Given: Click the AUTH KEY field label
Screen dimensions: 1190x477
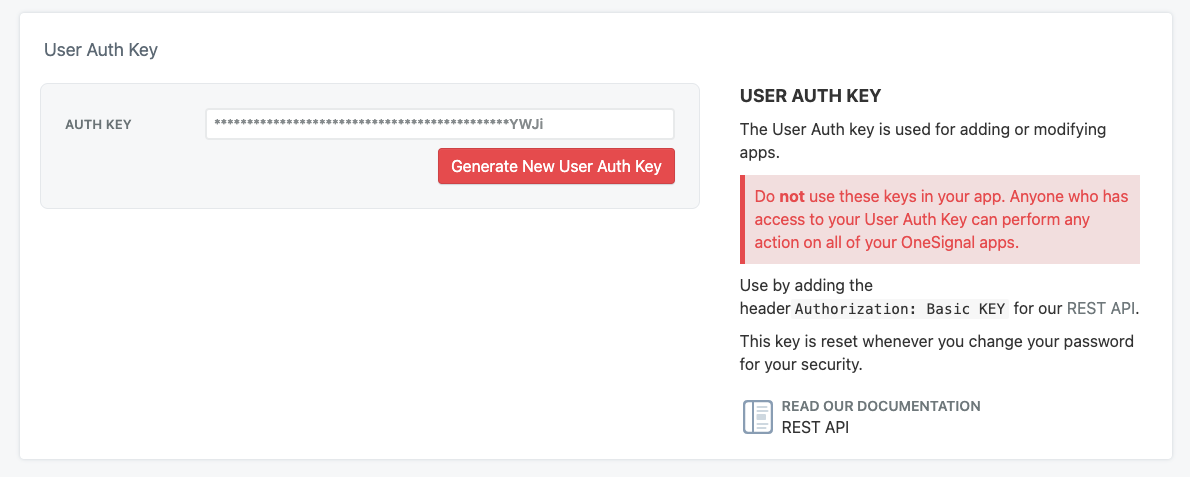Looking at the screenshot, I should (98, 125).
